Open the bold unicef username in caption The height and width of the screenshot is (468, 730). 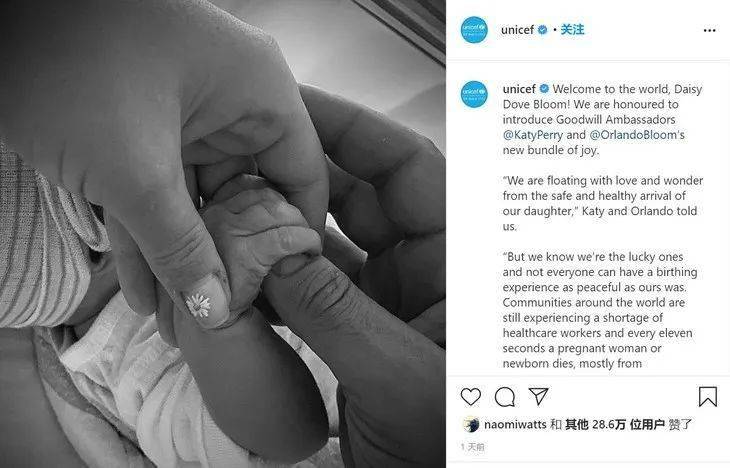[519, 88]
